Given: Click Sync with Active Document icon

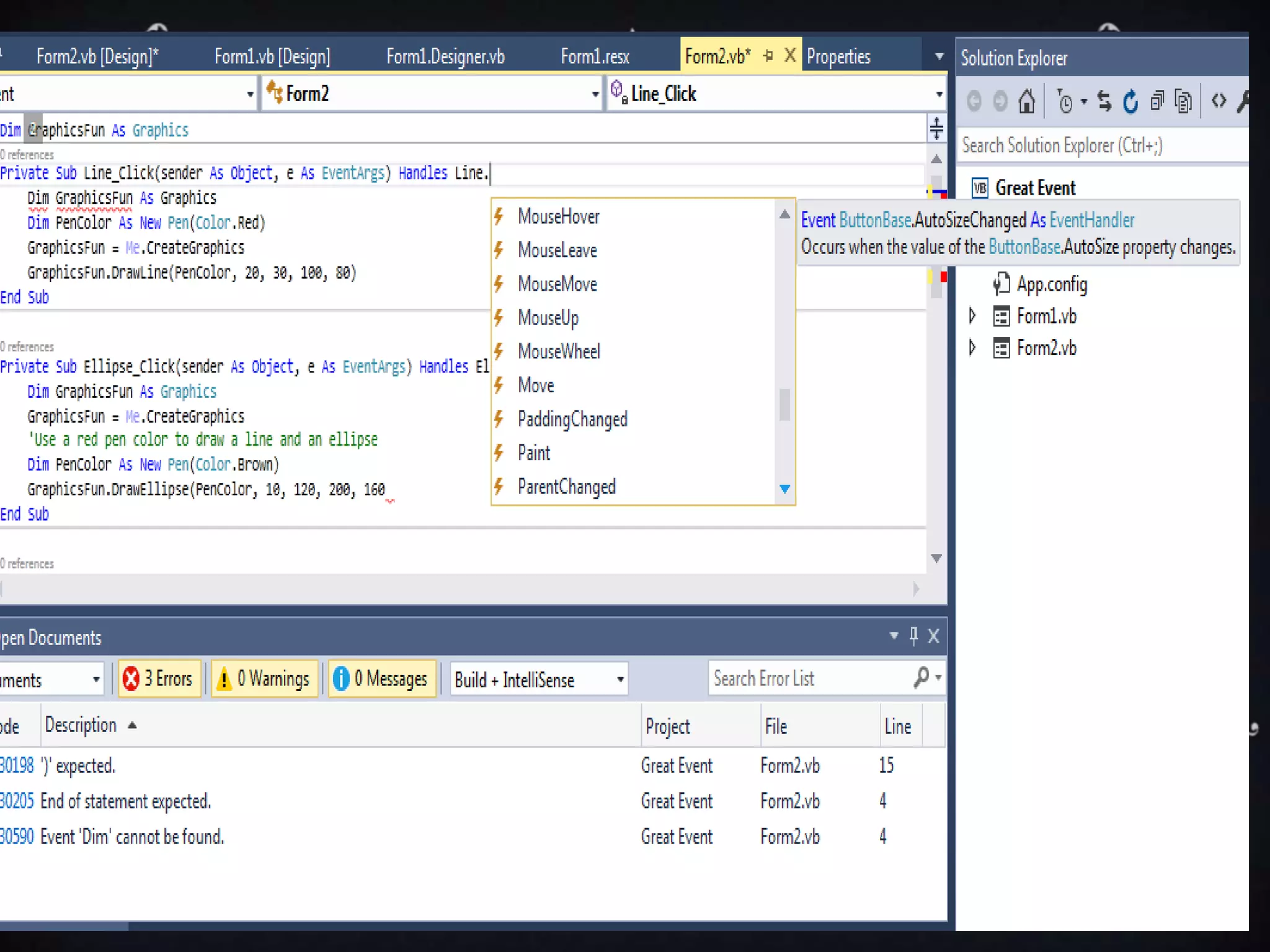Looking at the screenshot, I should (1104, 101).
